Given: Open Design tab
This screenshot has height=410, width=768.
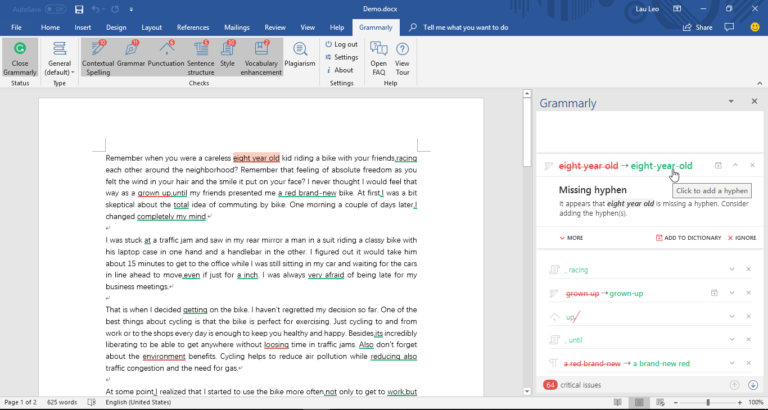Looking at the screenshot, I should pos(116,27).
